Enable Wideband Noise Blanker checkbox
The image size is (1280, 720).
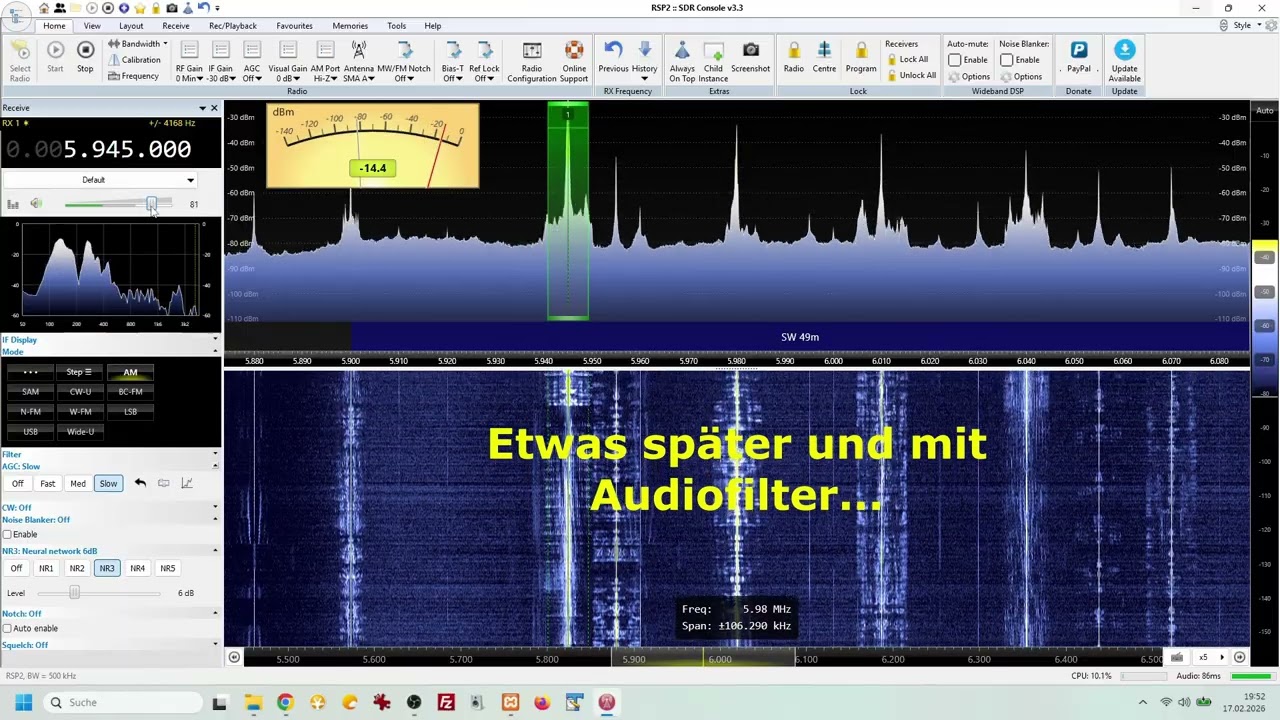coord(1006,60)
